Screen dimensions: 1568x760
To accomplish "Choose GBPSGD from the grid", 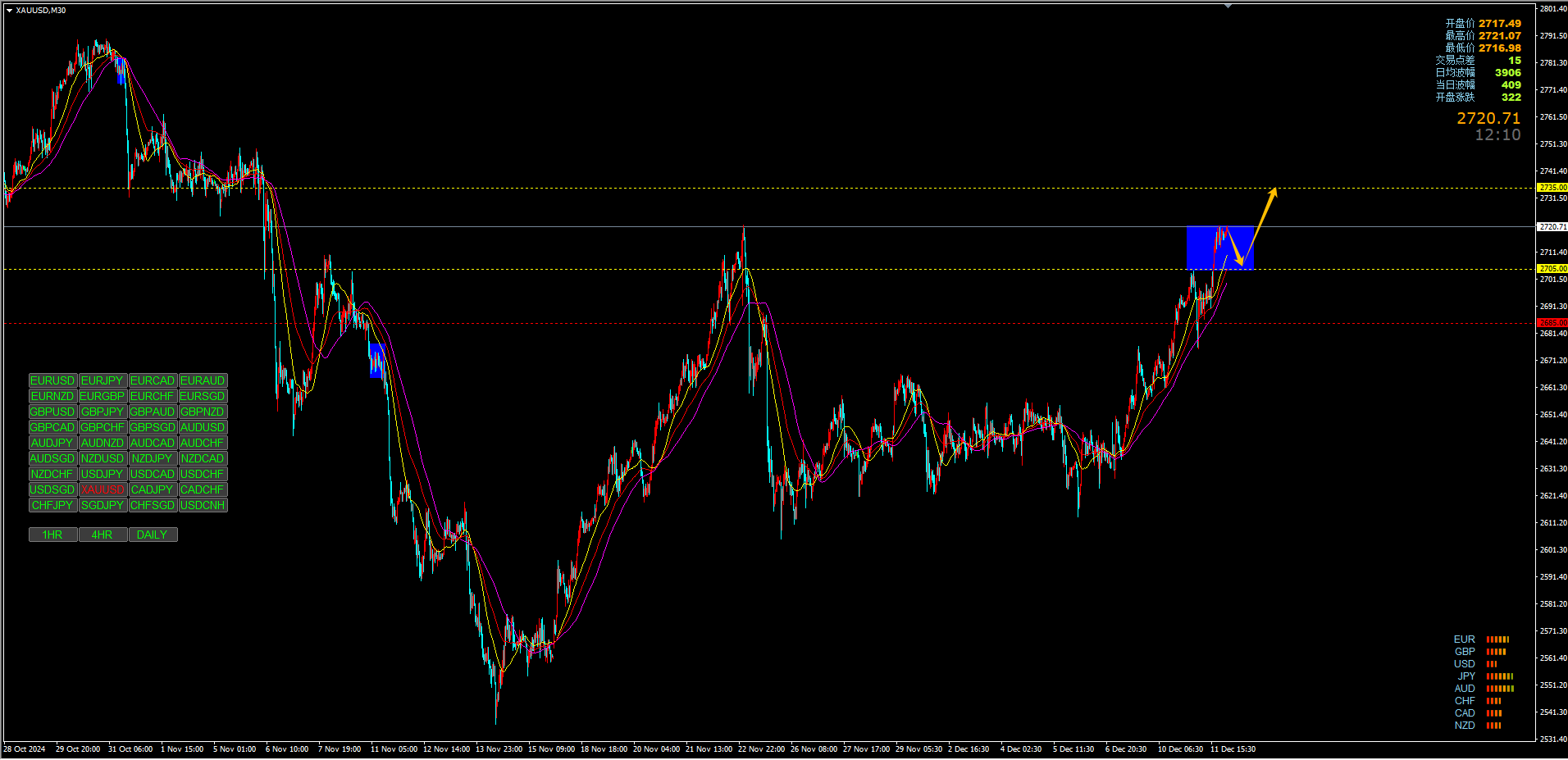I will click(153, 427).
